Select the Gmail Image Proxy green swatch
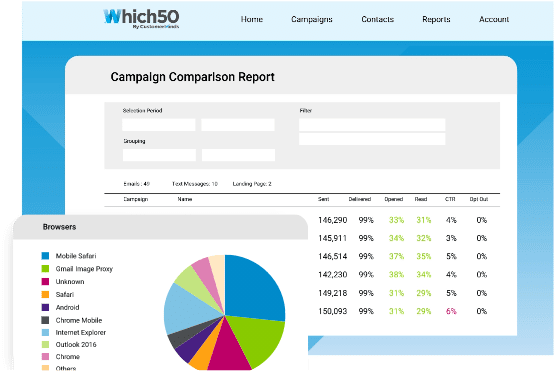 tap(45, 268)
